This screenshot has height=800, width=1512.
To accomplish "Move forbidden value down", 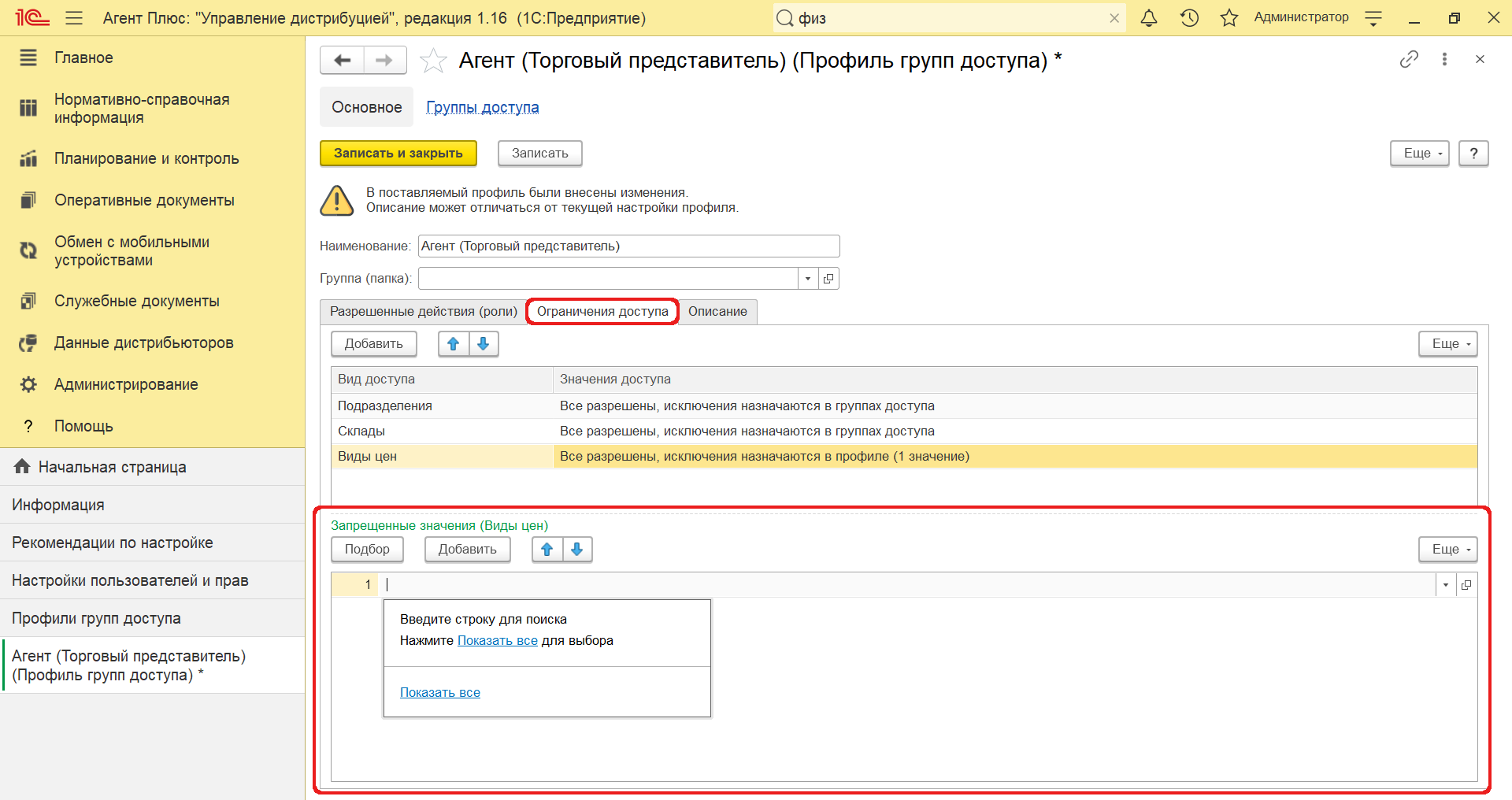I will [x=577, y=549].
